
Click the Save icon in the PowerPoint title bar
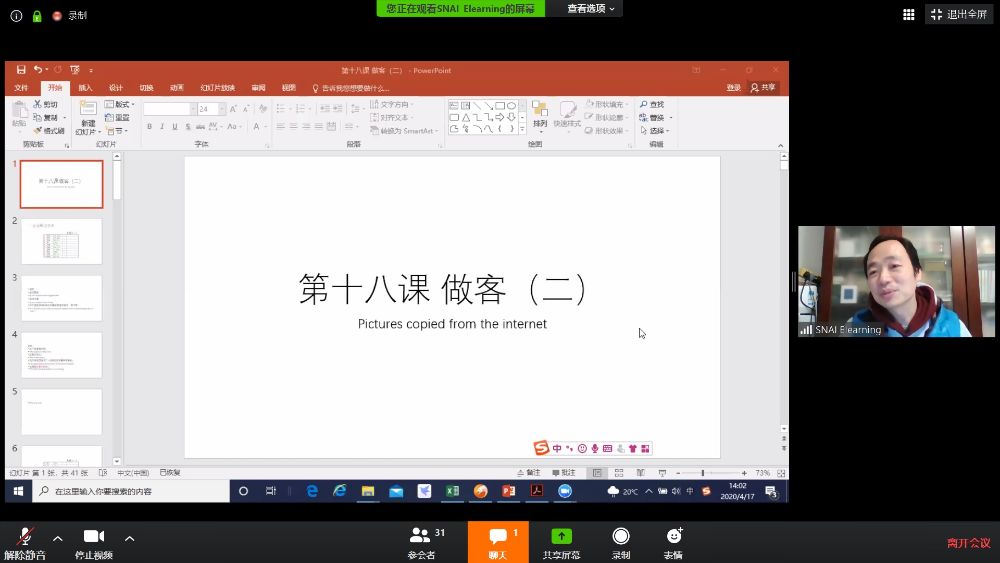coord(21,70)
